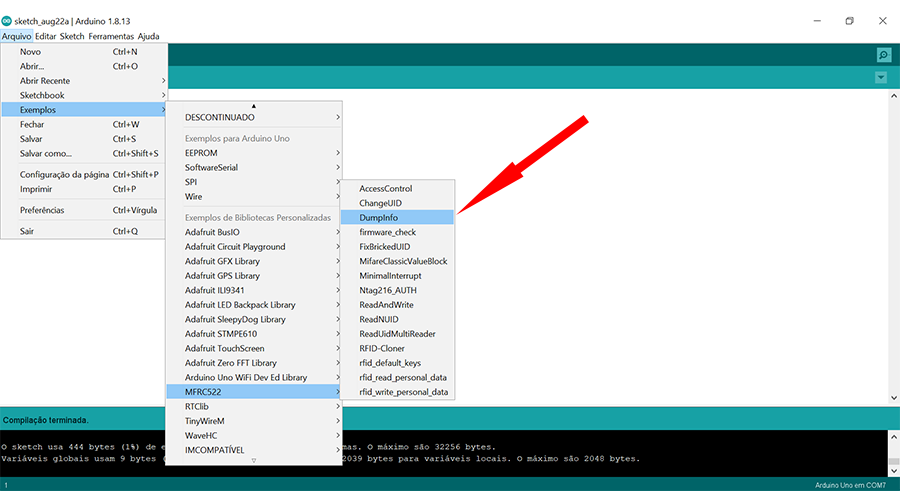Restore down the Arduino window

849,20
